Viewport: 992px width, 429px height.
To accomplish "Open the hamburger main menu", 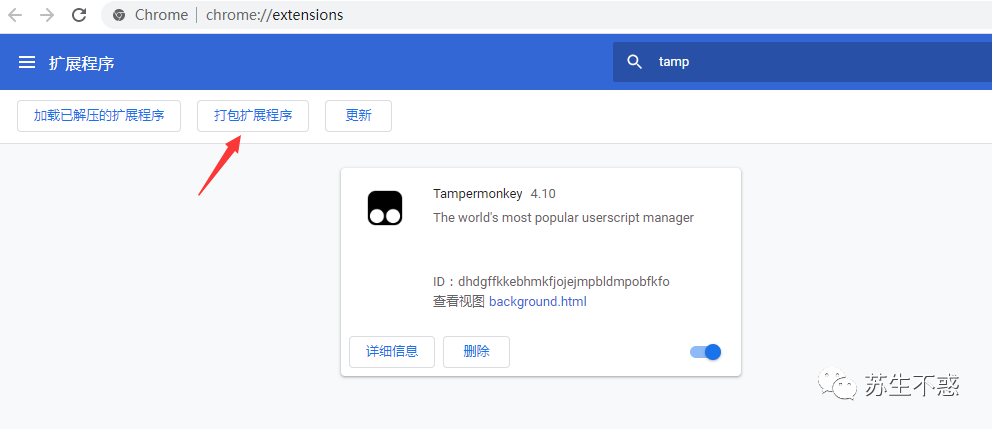I will (x=27, y=62).
